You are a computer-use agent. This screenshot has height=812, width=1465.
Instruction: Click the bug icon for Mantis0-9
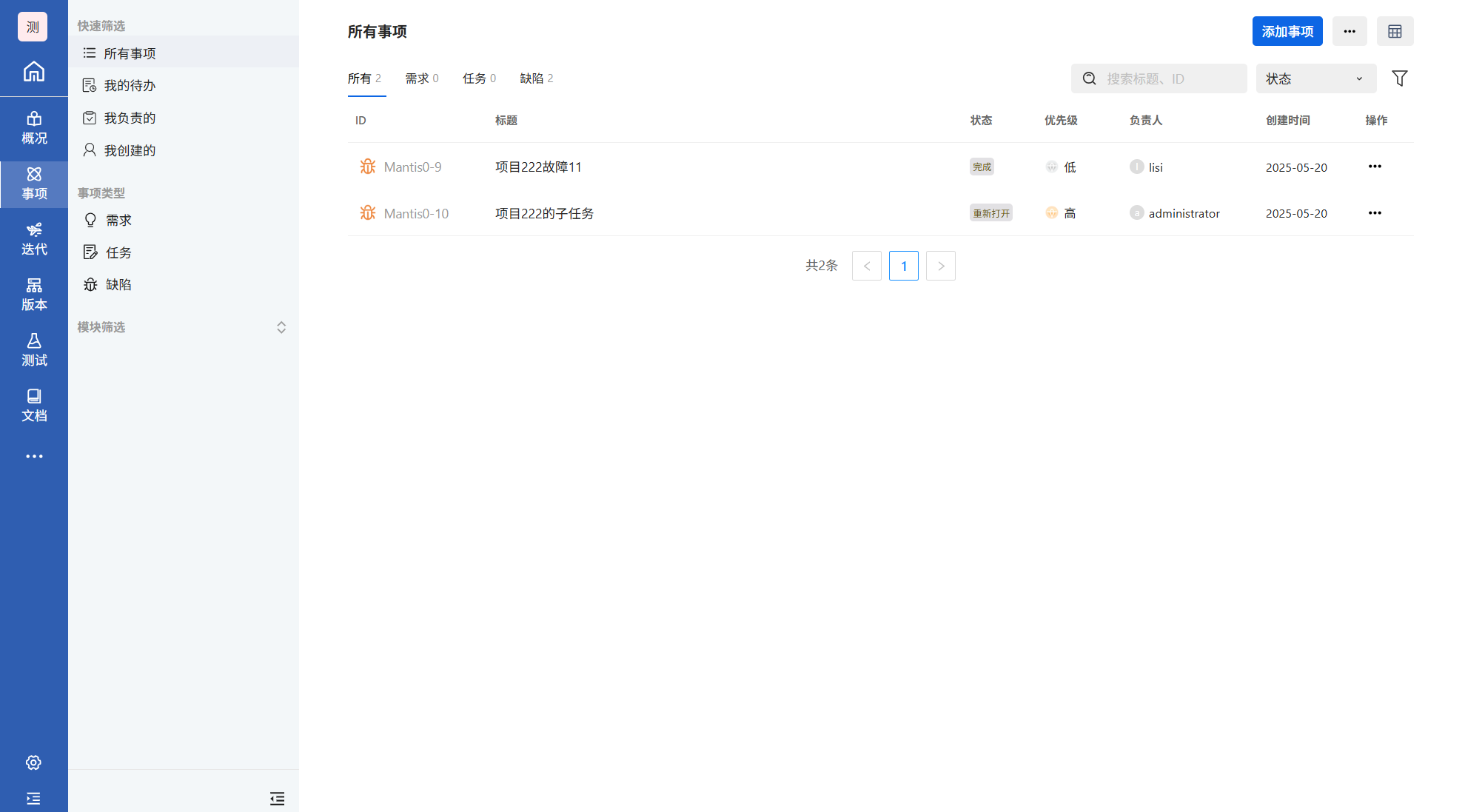click(x=368, y=167)
